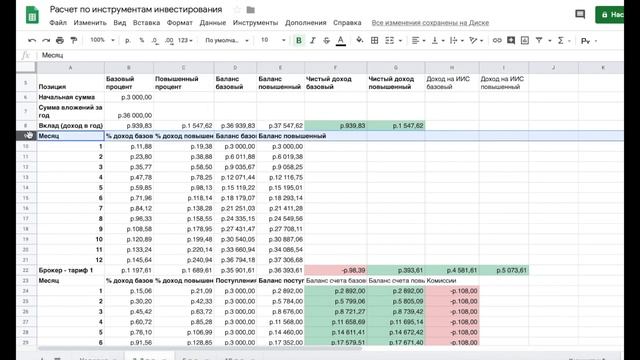The image size is (640, 360).
Task: Click the Filter funnel icon
Action: (539, 40)
